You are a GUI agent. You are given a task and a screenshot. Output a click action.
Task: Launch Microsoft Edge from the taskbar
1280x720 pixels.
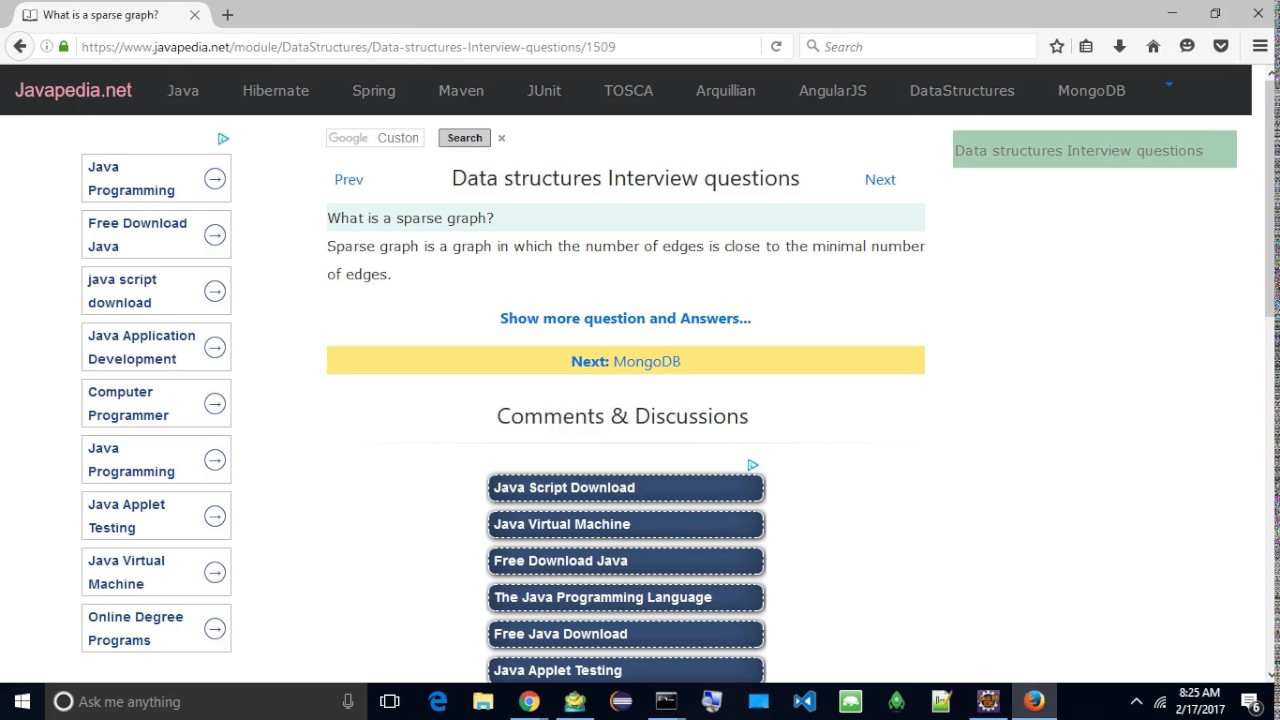click(437, 701)
